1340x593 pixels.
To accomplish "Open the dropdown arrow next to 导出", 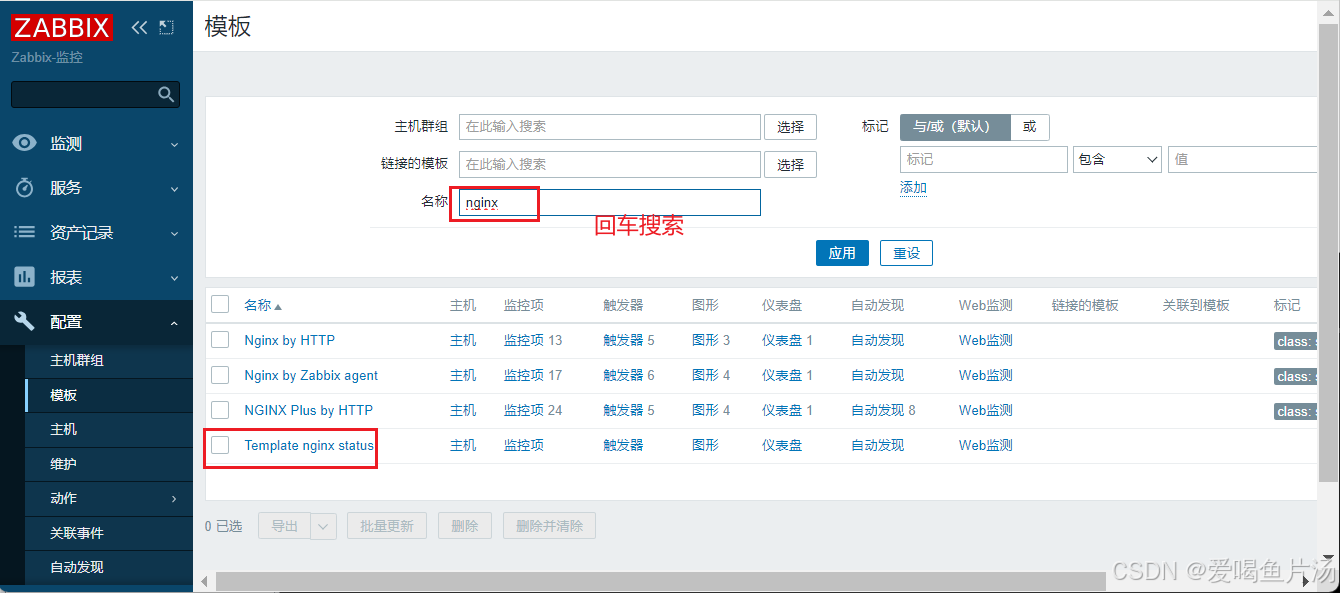I will coord(323,526).
